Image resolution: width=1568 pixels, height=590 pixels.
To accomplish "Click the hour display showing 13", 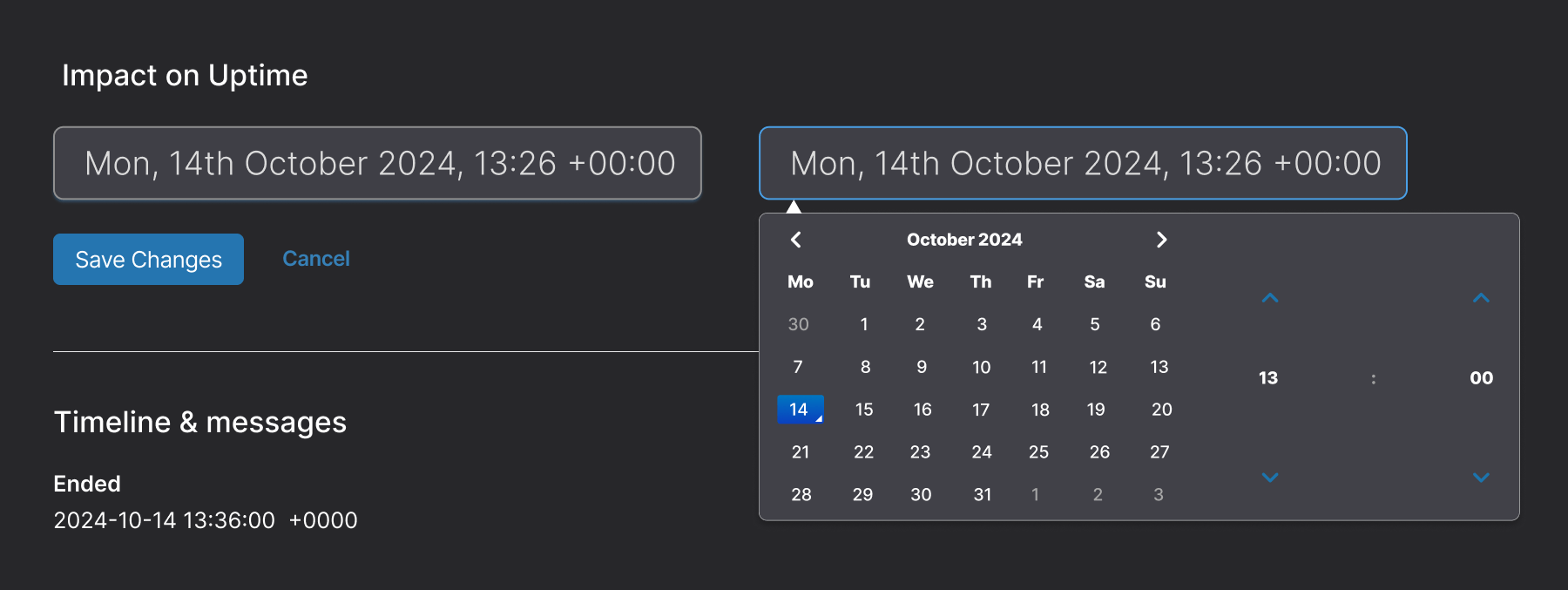I will pos(1267,377).
